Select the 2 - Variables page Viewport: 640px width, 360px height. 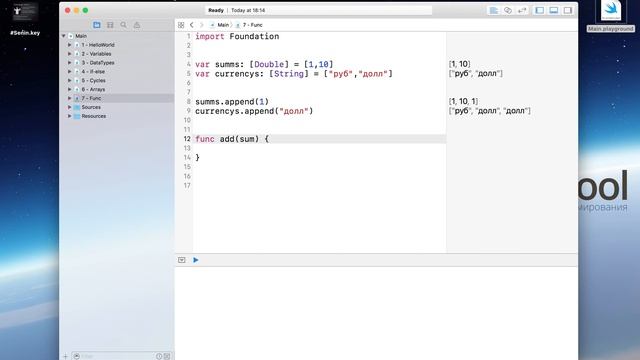[x=96, y=54]
